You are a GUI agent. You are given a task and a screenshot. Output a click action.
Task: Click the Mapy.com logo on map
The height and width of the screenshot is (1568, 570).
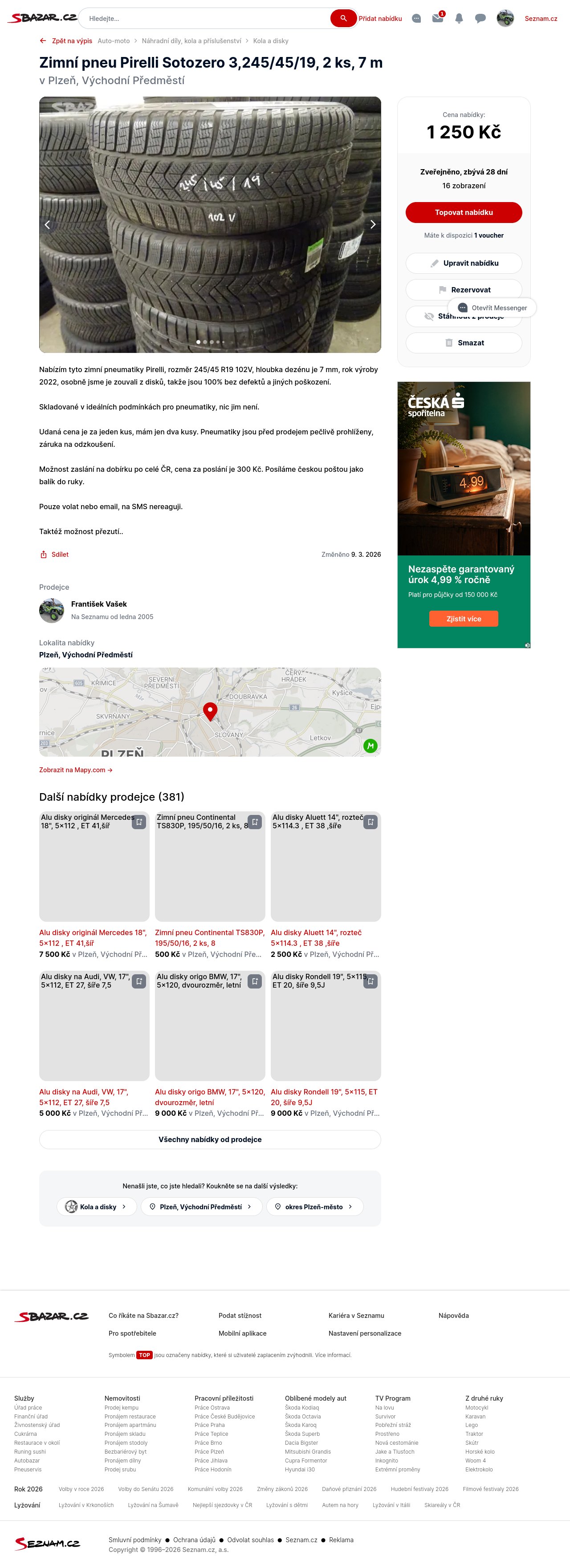pyautogui.click(x=370, y=746)
